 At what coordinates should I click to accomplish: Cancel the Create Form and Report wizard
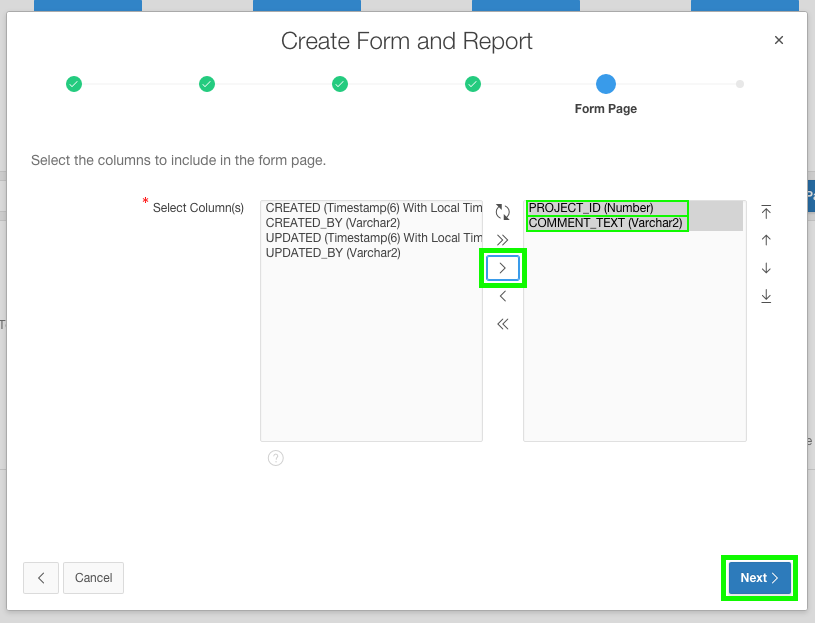point(93,577)
